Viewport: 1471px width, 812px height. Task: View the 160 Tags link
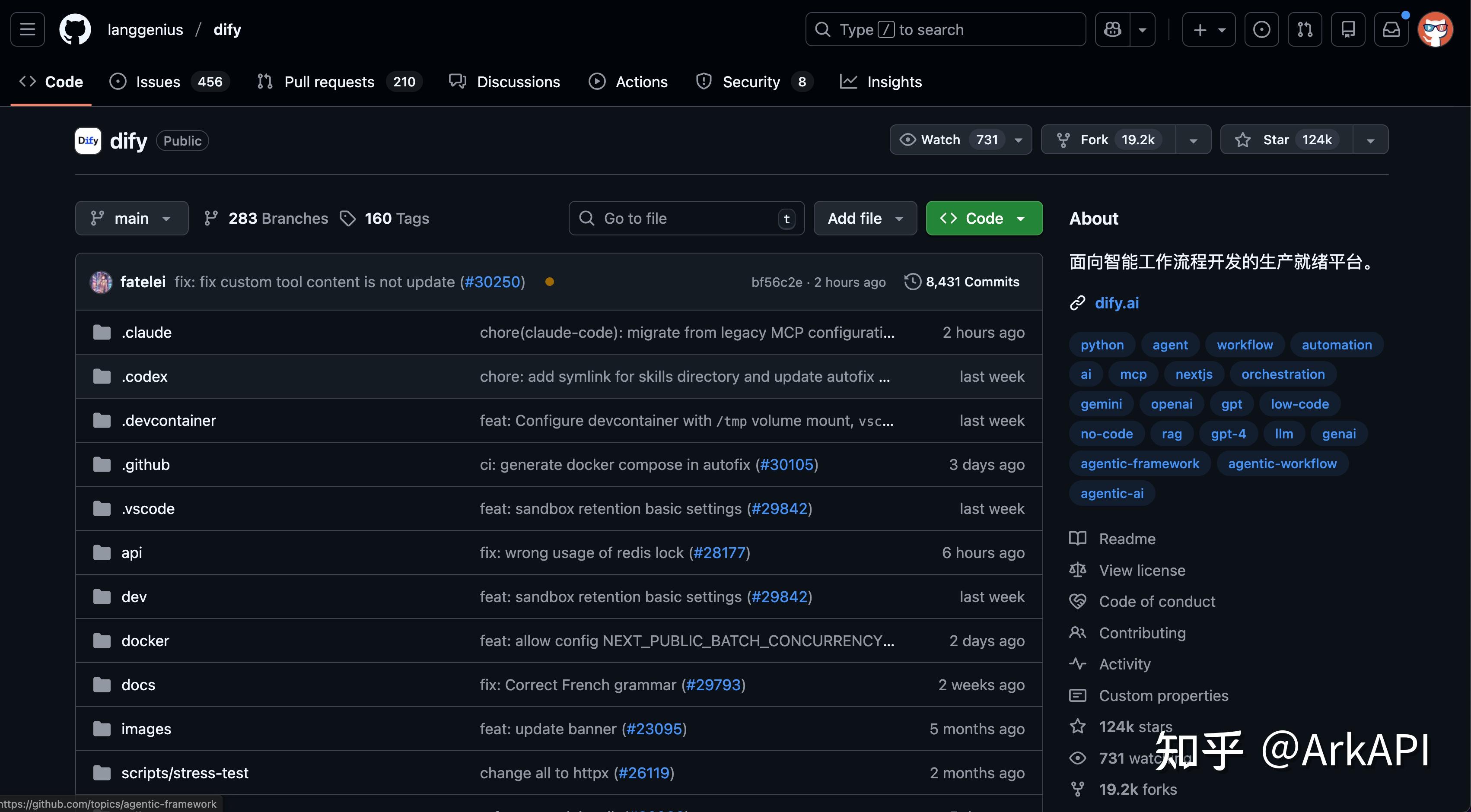click(x=384, y=218)
